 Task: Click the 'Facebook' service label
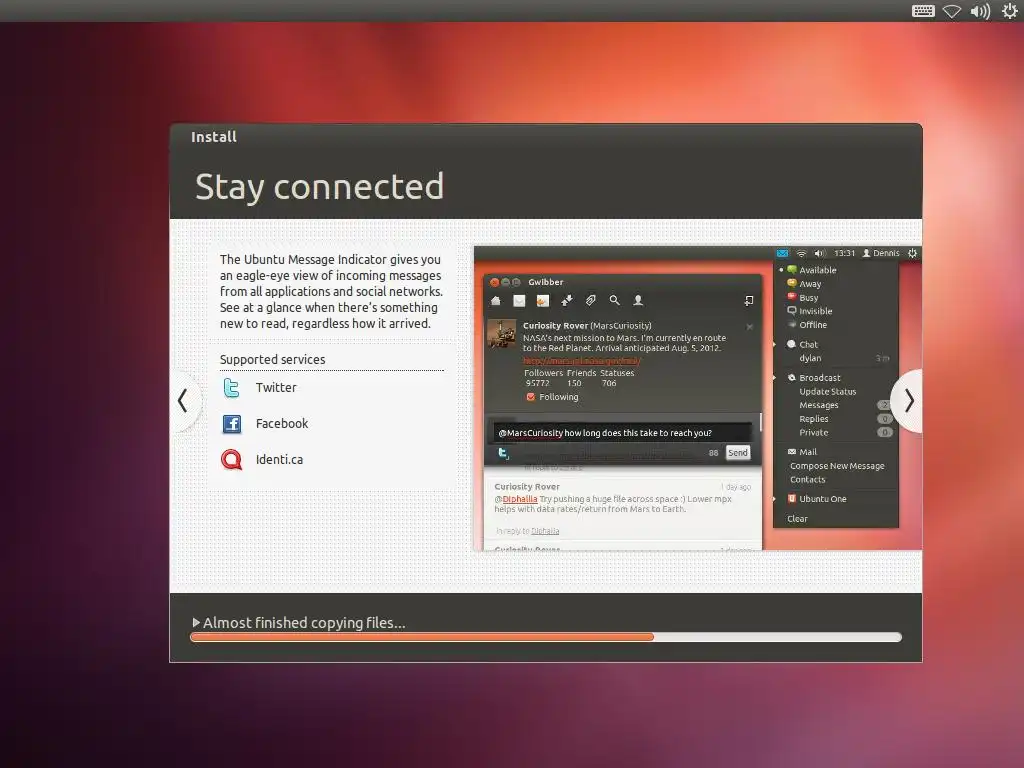pyautogui.click(x=282, y=423)
